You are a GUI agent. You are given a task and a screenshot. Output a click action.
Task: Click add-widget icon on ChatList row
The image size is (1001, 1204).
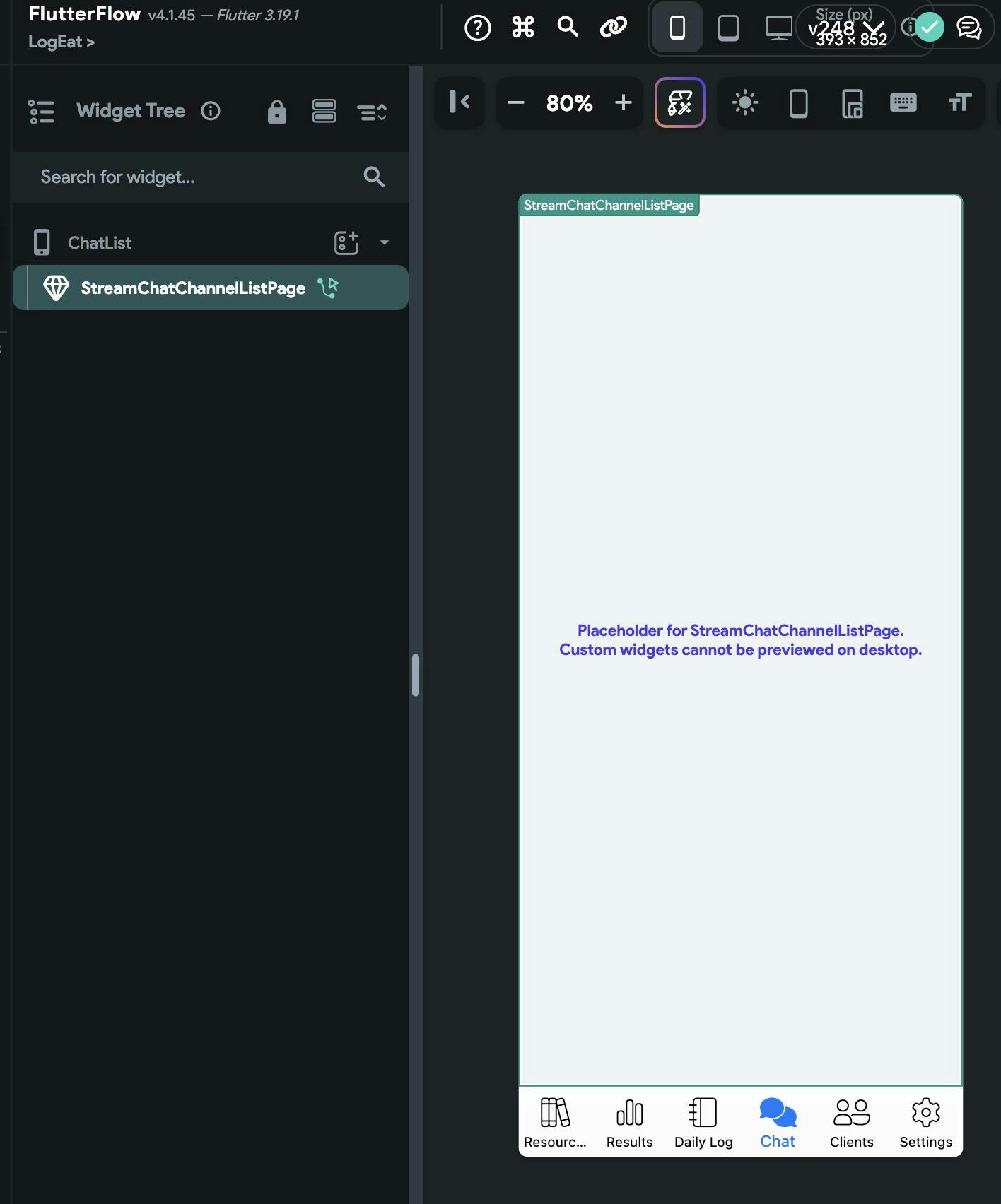click(346, 242)
